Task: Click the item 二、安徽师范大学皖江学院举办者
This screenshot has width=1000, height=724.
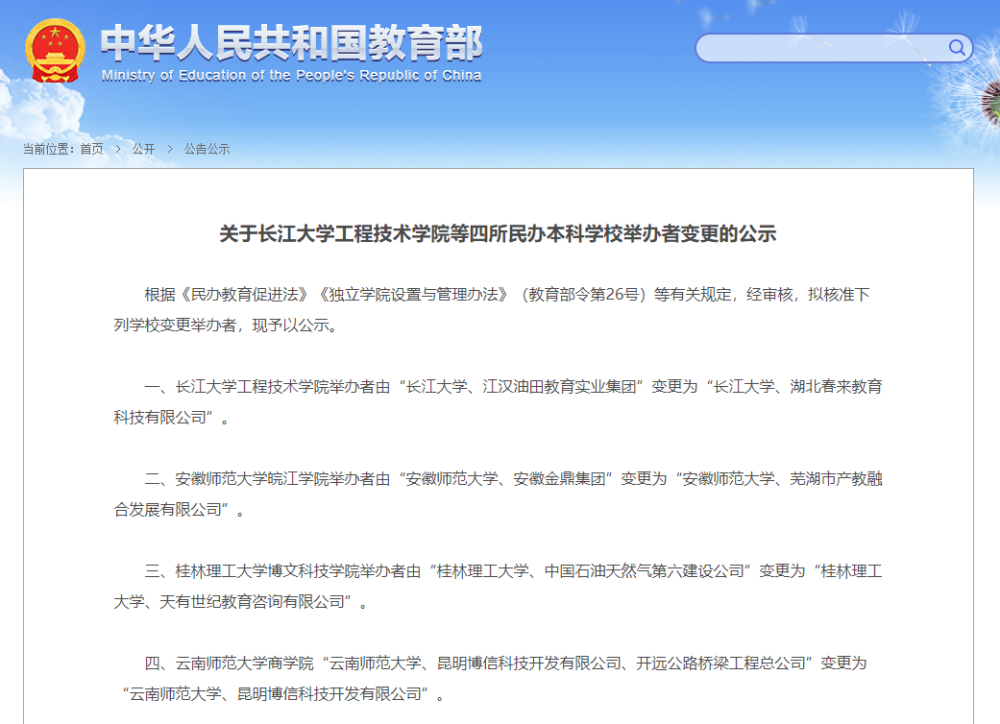Action: (497, 494)
